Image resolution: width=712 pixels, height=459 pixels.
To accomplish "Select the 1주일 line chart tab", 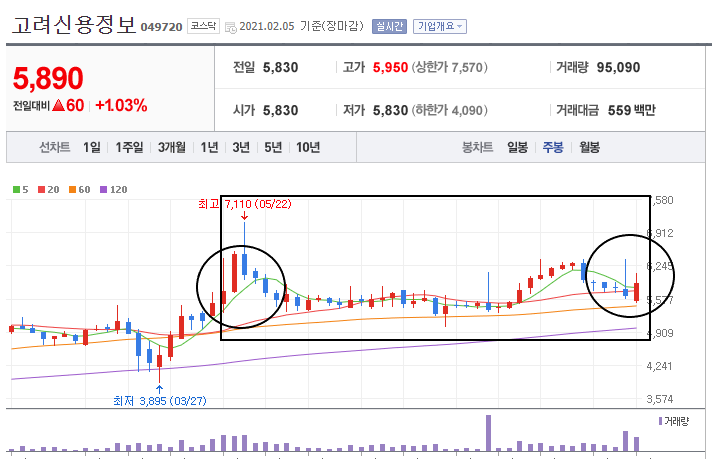I will click(129, 147).
